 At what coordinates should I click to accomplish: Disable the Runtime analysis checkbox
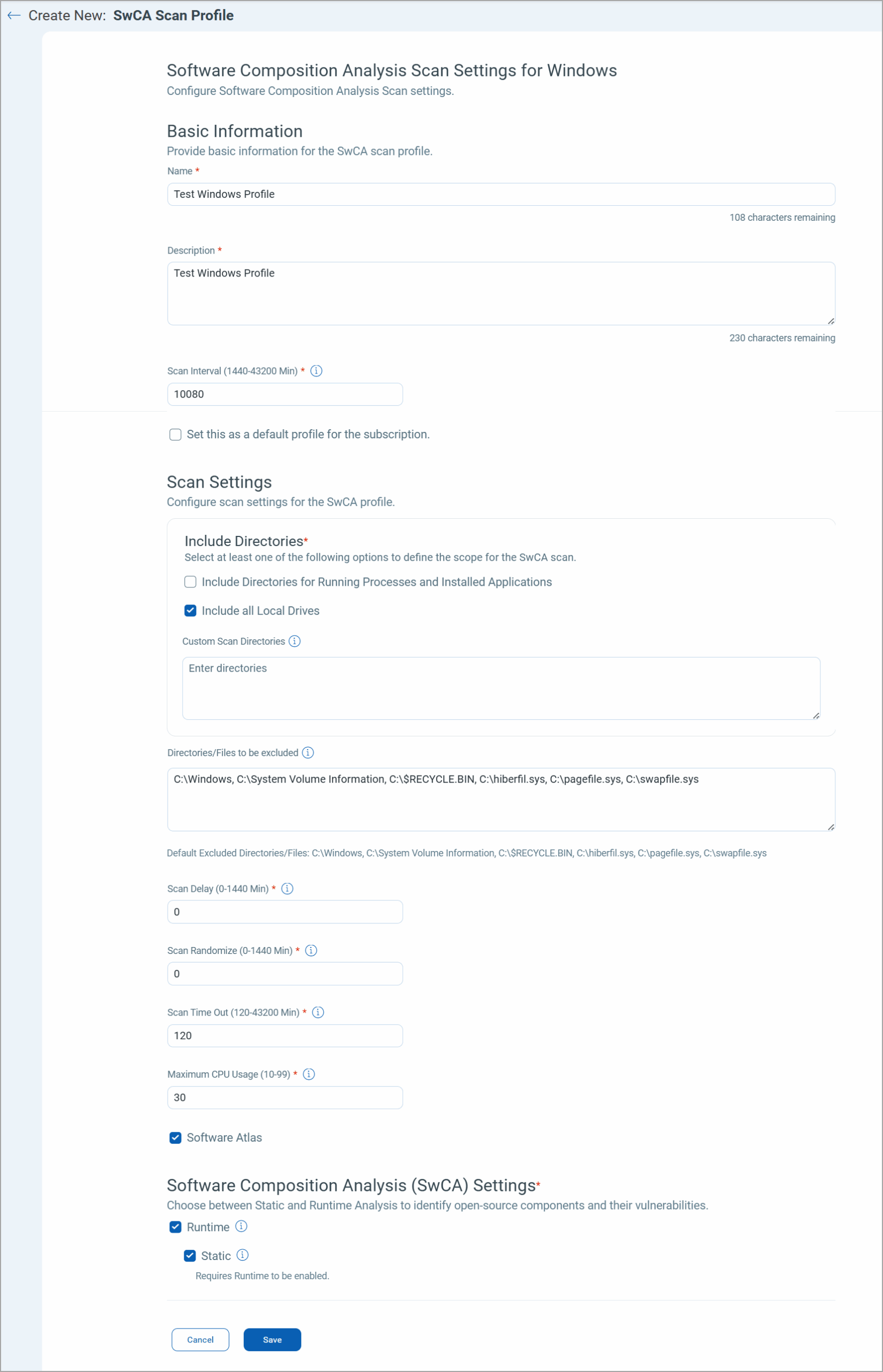pyautogui.click(x=175, y=1227)
